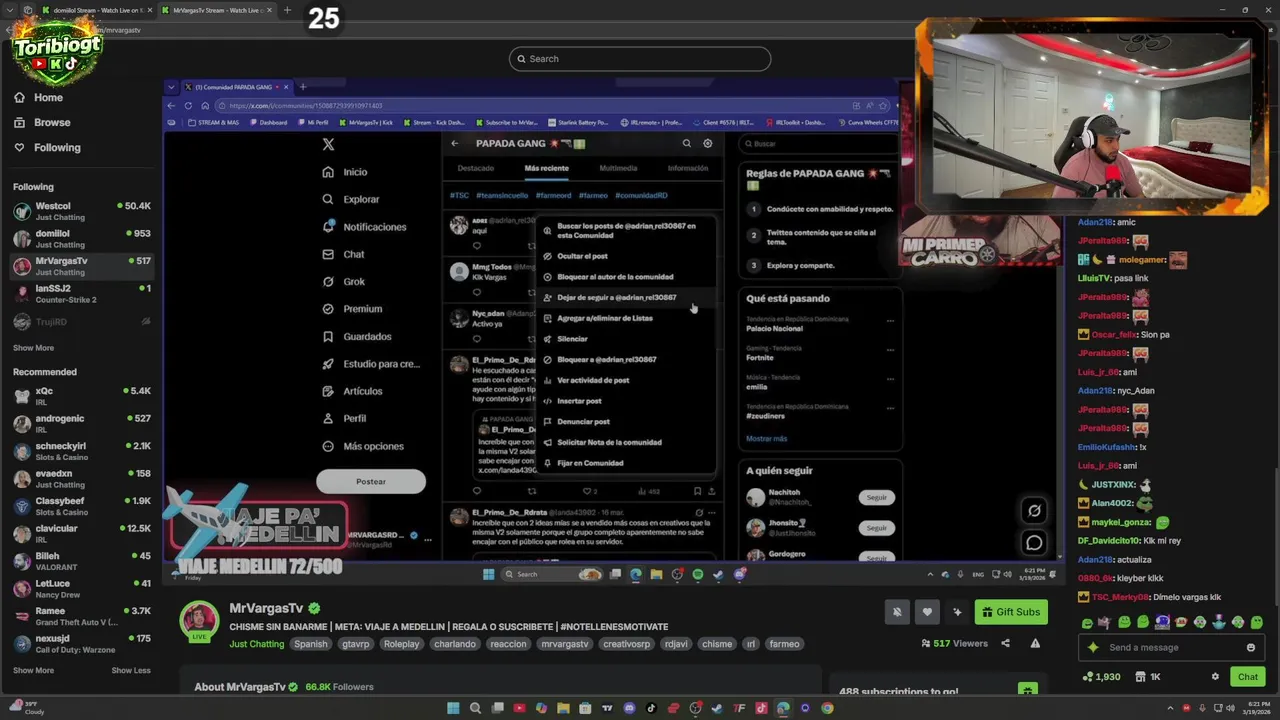Click the MrVargasTv streamer avatar
This screenshot has width=1280, height=720.
click(199, 620)
